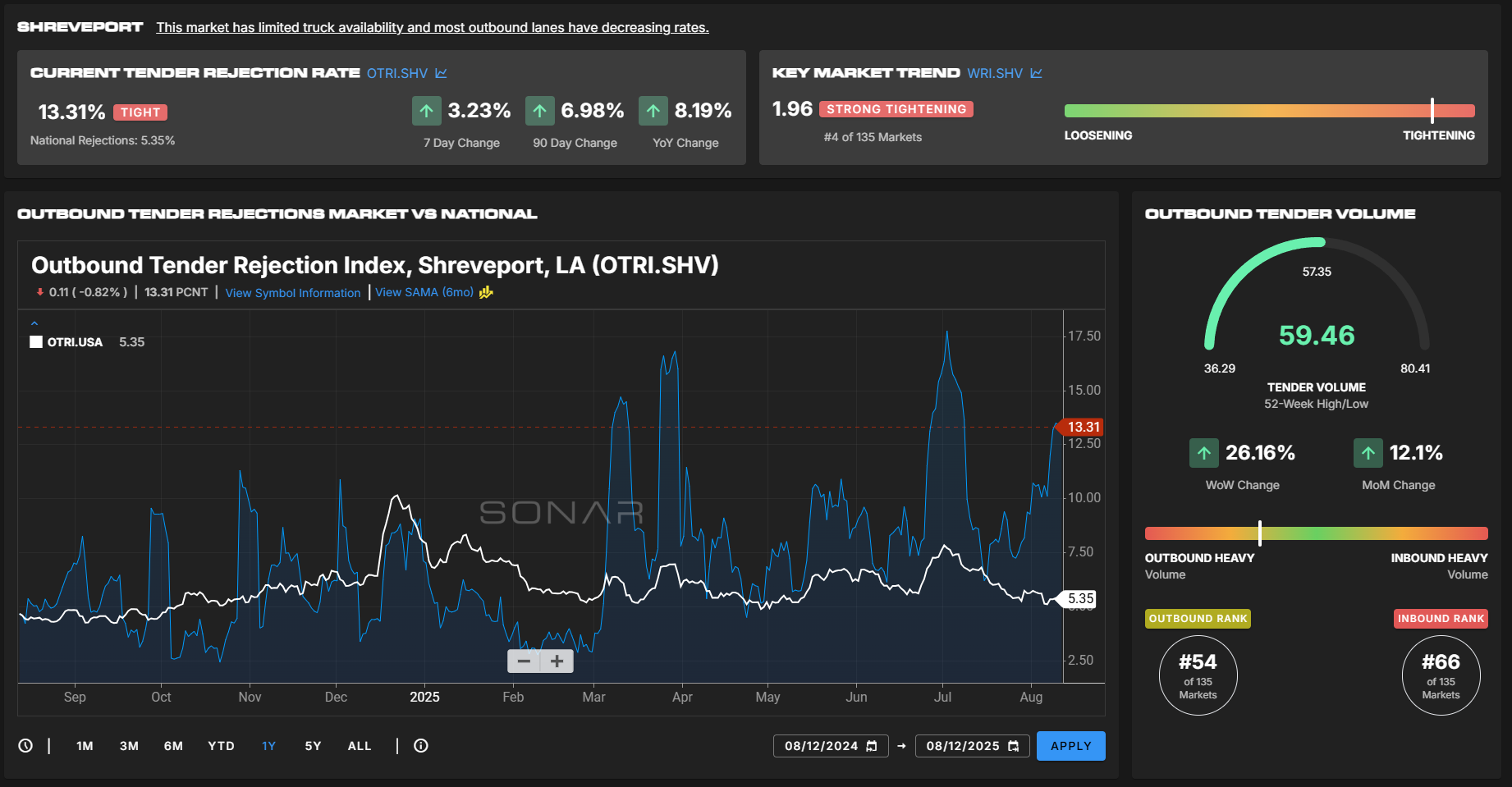Click the 26.16% WoW change value
1512x787 pixels.
[x=1260, y=453]
